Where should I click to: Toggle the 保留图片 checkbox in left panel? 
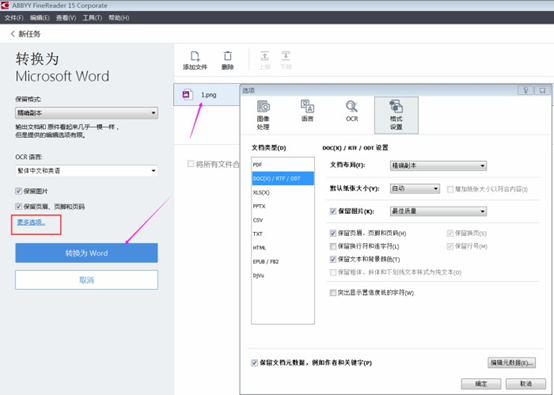point(18,191)
